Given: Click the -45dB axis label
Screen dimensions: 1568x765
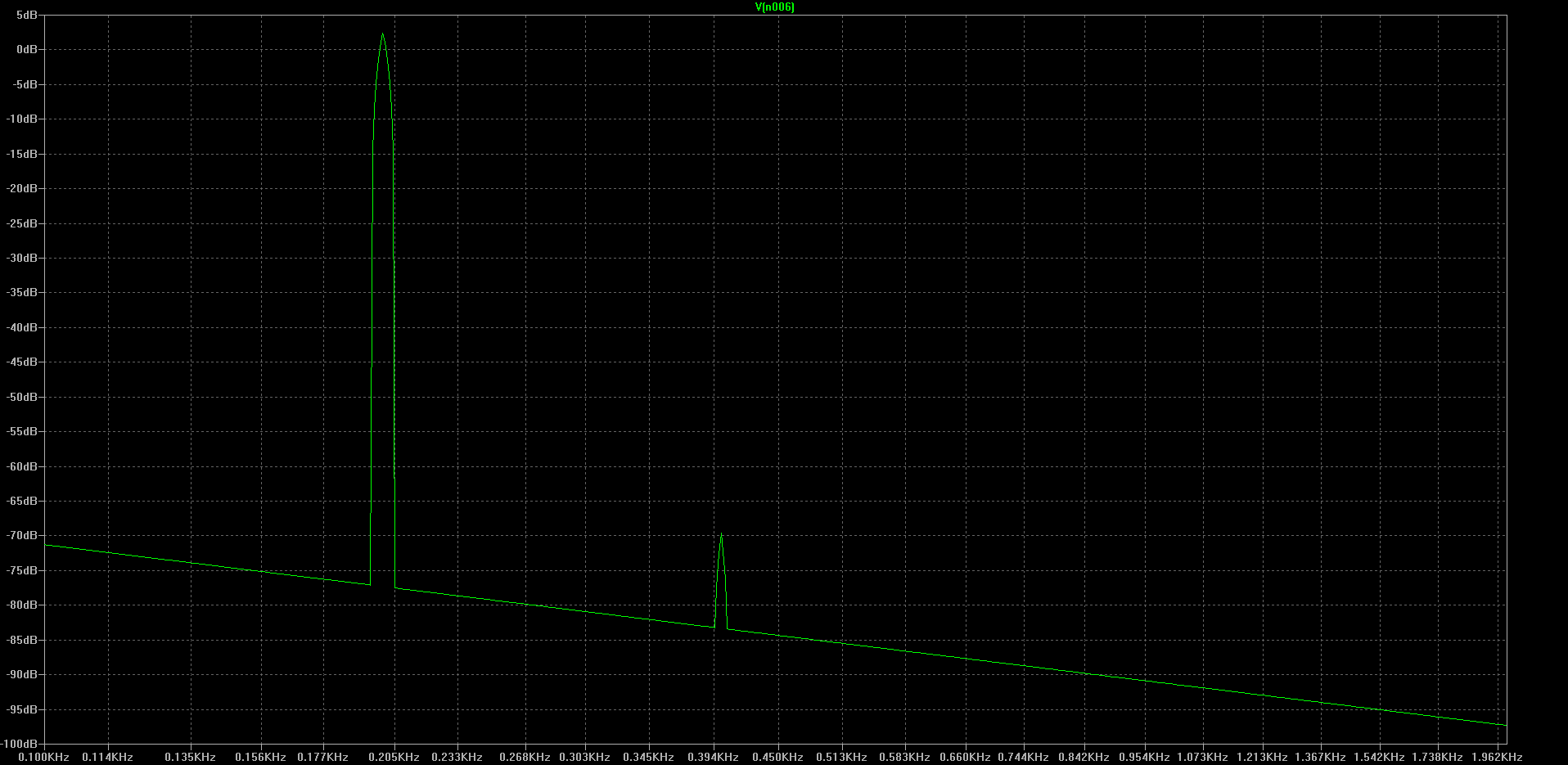Looking at the screenshot, I should pyautogui.click(x=22, y=362).
